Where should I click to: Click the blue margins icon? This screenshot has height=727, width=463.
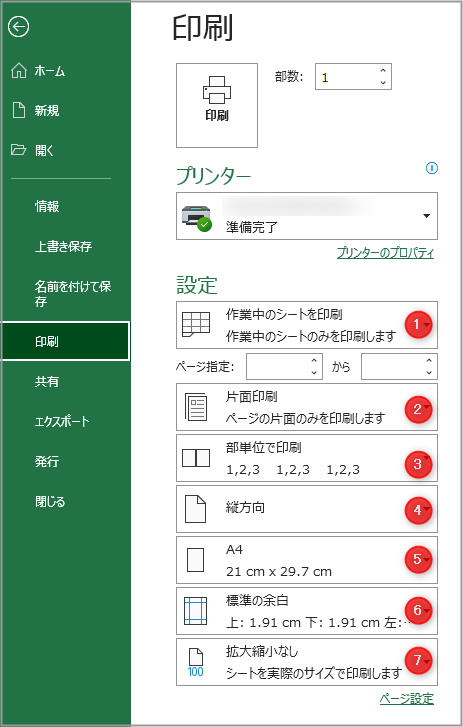tap(195, 611)
